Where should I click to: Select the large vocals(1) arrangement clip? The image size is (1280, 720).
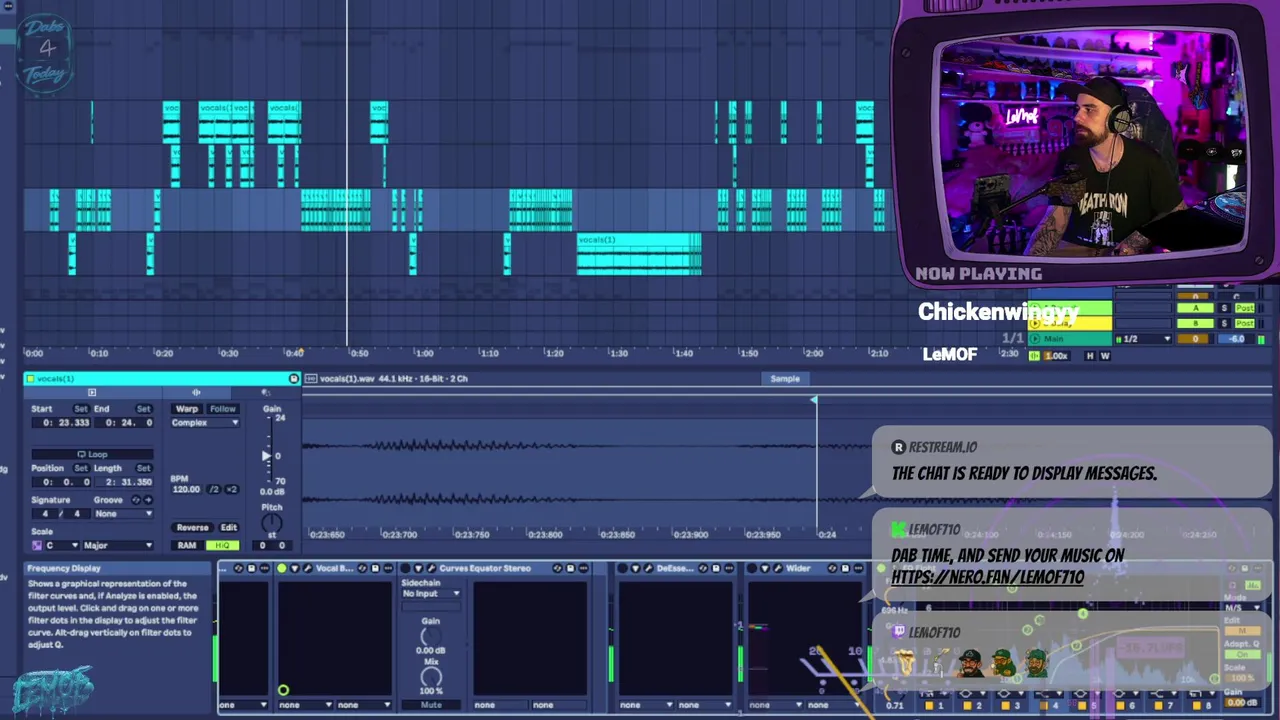click(639, 254)
